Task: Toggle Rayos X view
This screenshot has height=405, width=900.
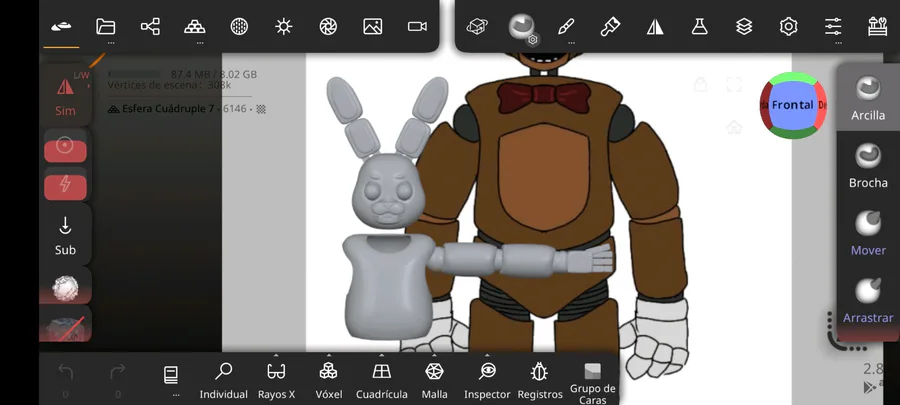Action: [x=276, y=381]
